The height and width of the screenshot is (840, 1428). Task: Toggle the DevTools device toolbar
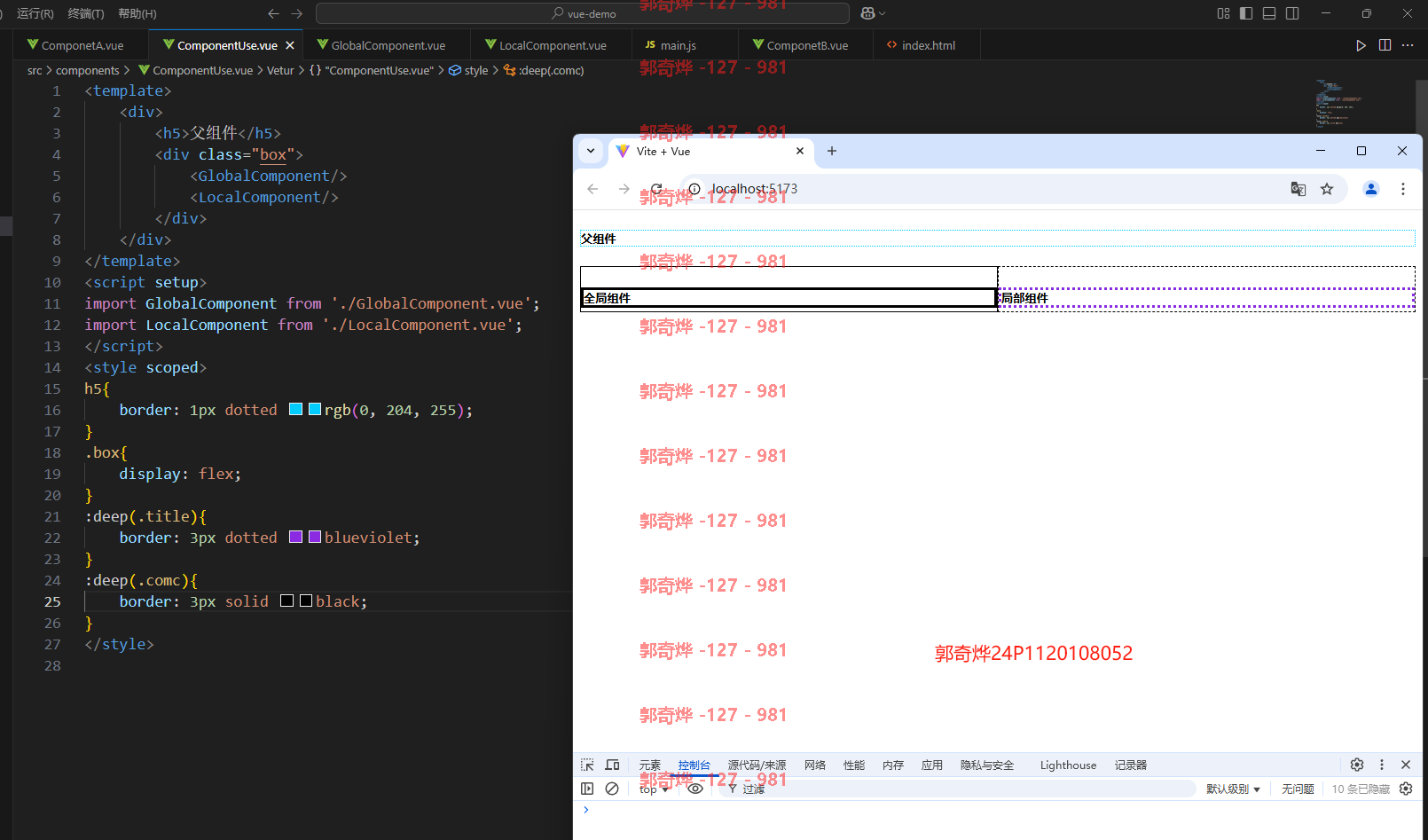pyautogui.click(x=612, y=765)
